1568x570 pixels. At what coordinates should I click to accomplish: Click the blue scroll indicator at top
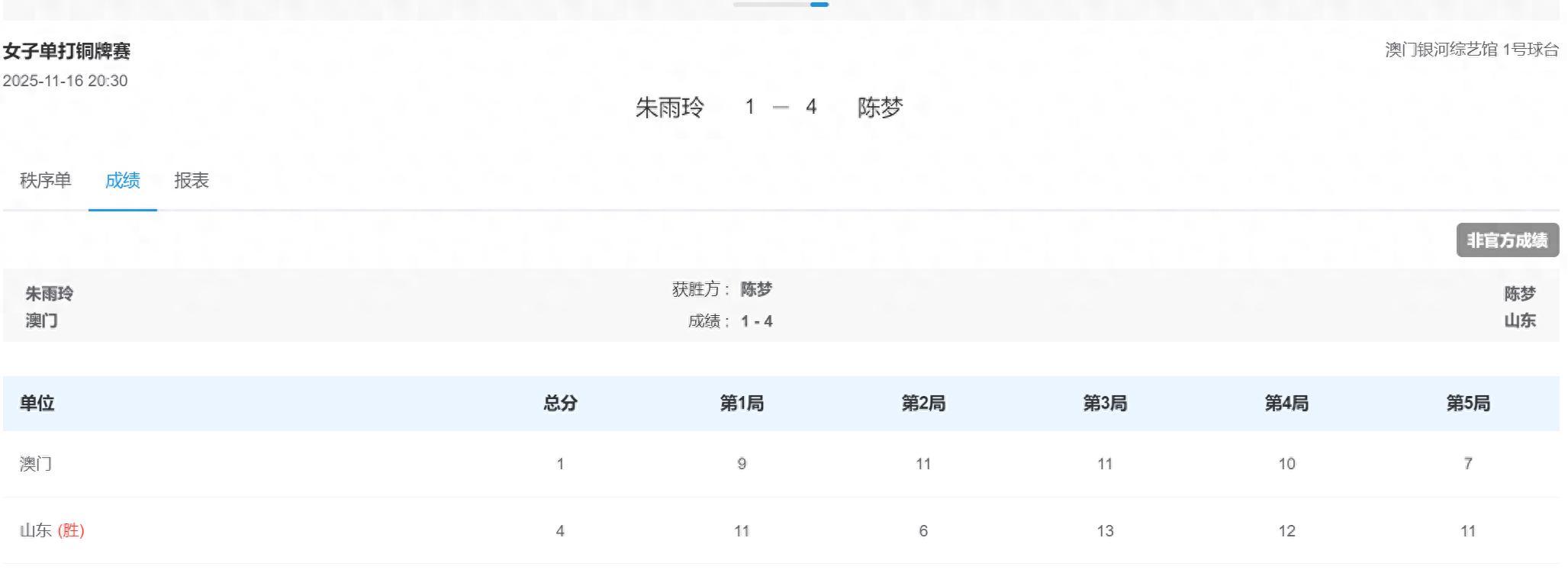click(819, 5)
